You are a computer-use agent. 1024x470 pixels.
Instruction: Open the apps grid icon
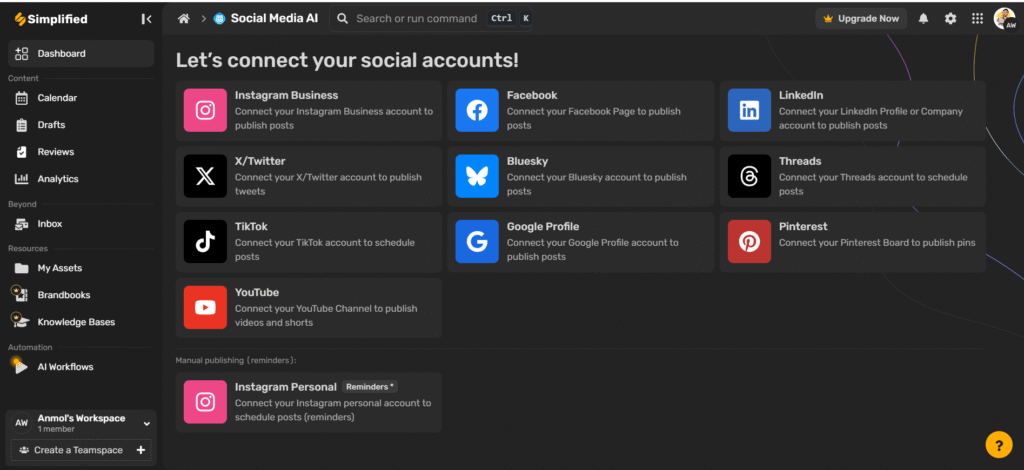click(977, 18)
